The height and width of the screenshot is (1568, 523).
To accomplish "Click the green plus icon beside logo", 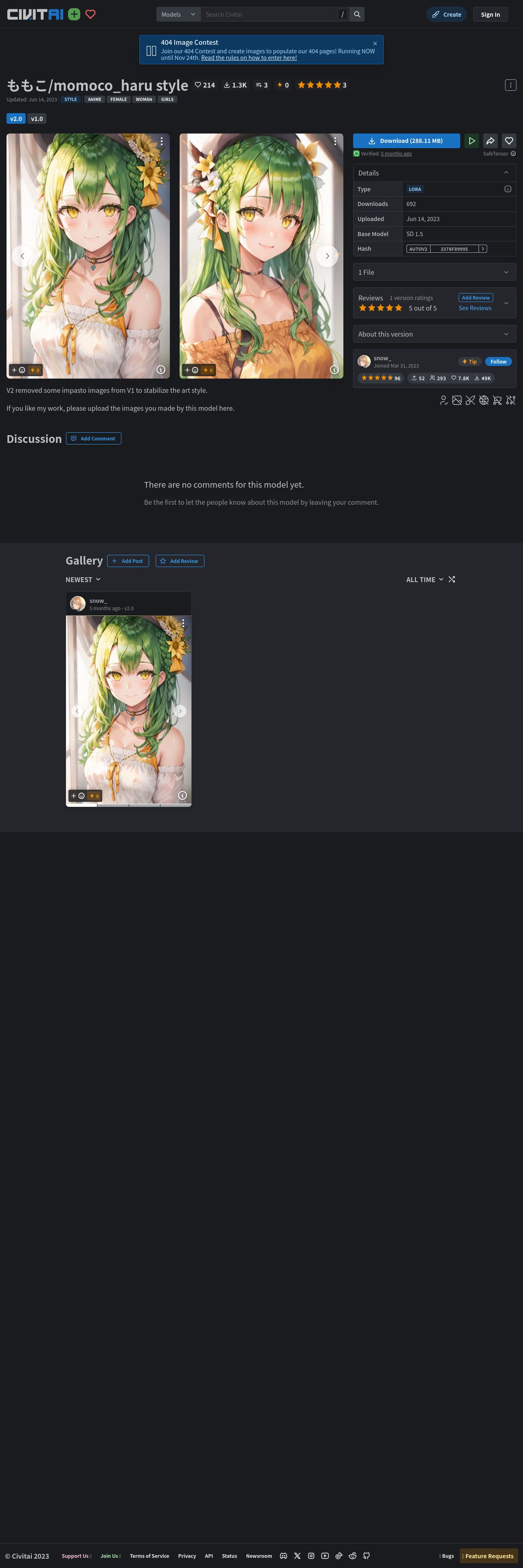I will [x=74, y=14].
